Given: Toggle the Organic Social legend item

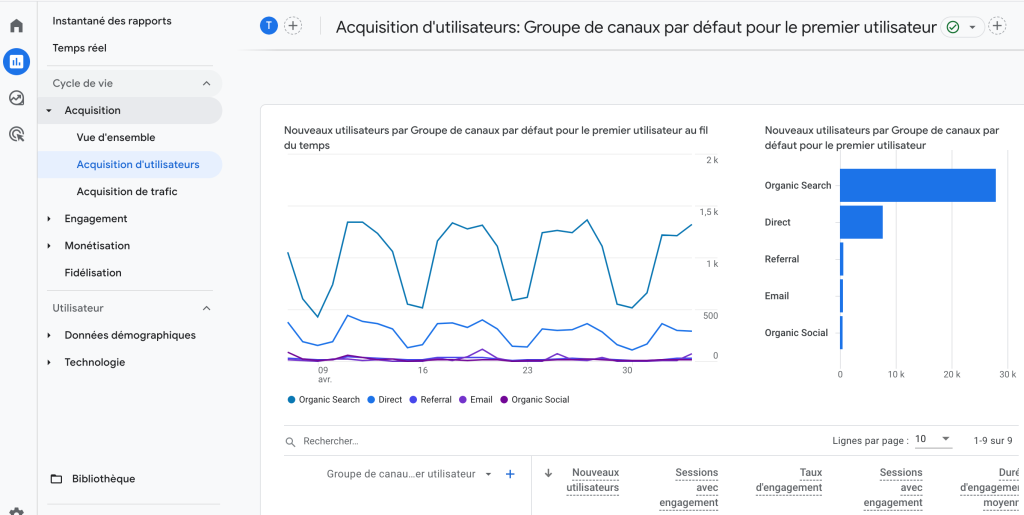Looking at the screenshot, I should [x=534, y=399].
